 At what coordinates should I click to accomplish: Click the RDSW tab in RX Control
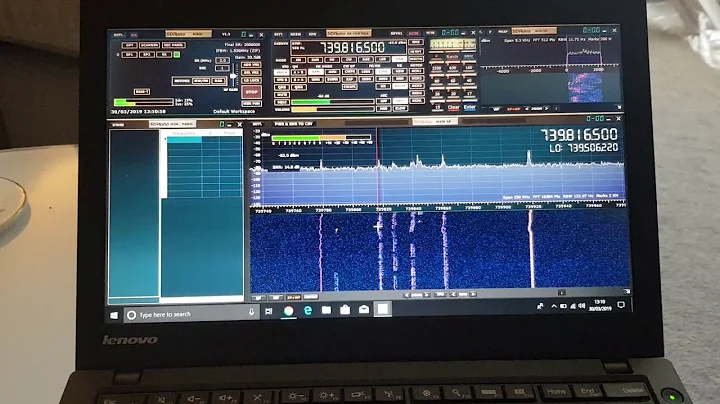pos(296,34)
